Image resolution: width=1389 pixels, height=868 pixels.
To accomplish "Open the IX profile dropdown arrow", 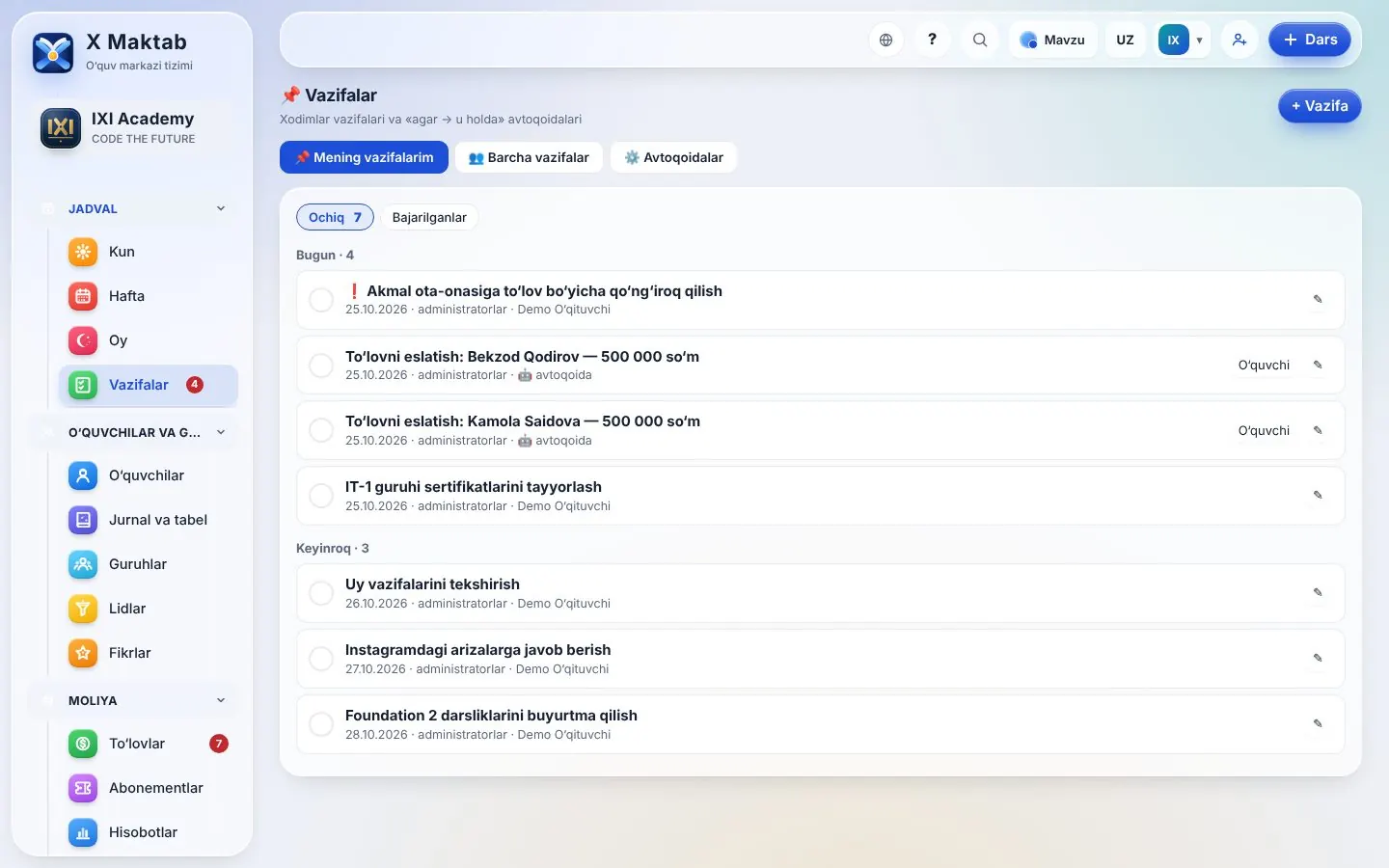I will click(1199, 41).
